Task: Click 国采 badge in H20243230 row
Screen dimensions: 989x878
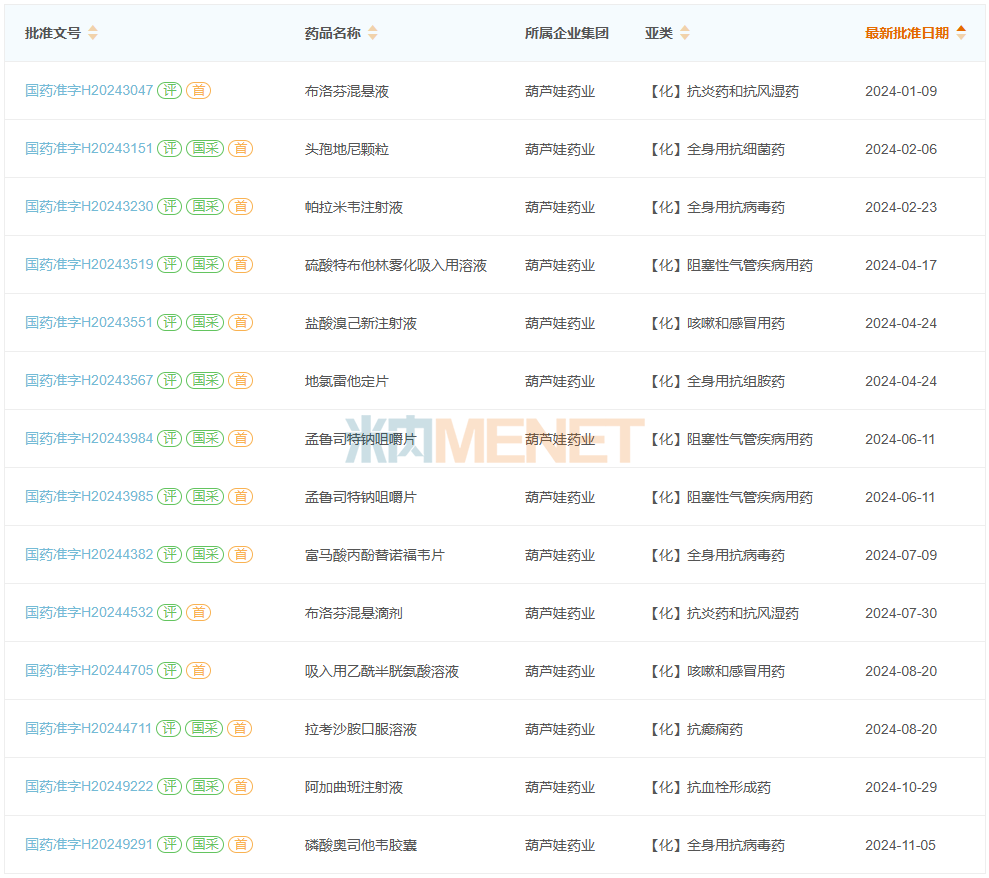Action: coord(205,207)
